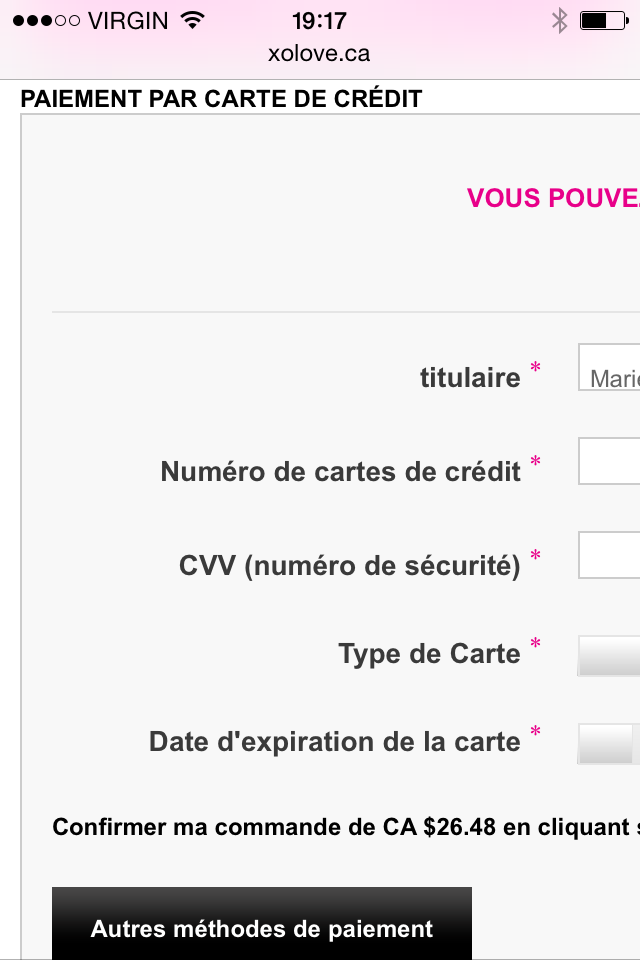Tap the Numéro de cartes de crédit label
Image resolution: width=640 pixels, height=960 pixels.
(340, 471)
